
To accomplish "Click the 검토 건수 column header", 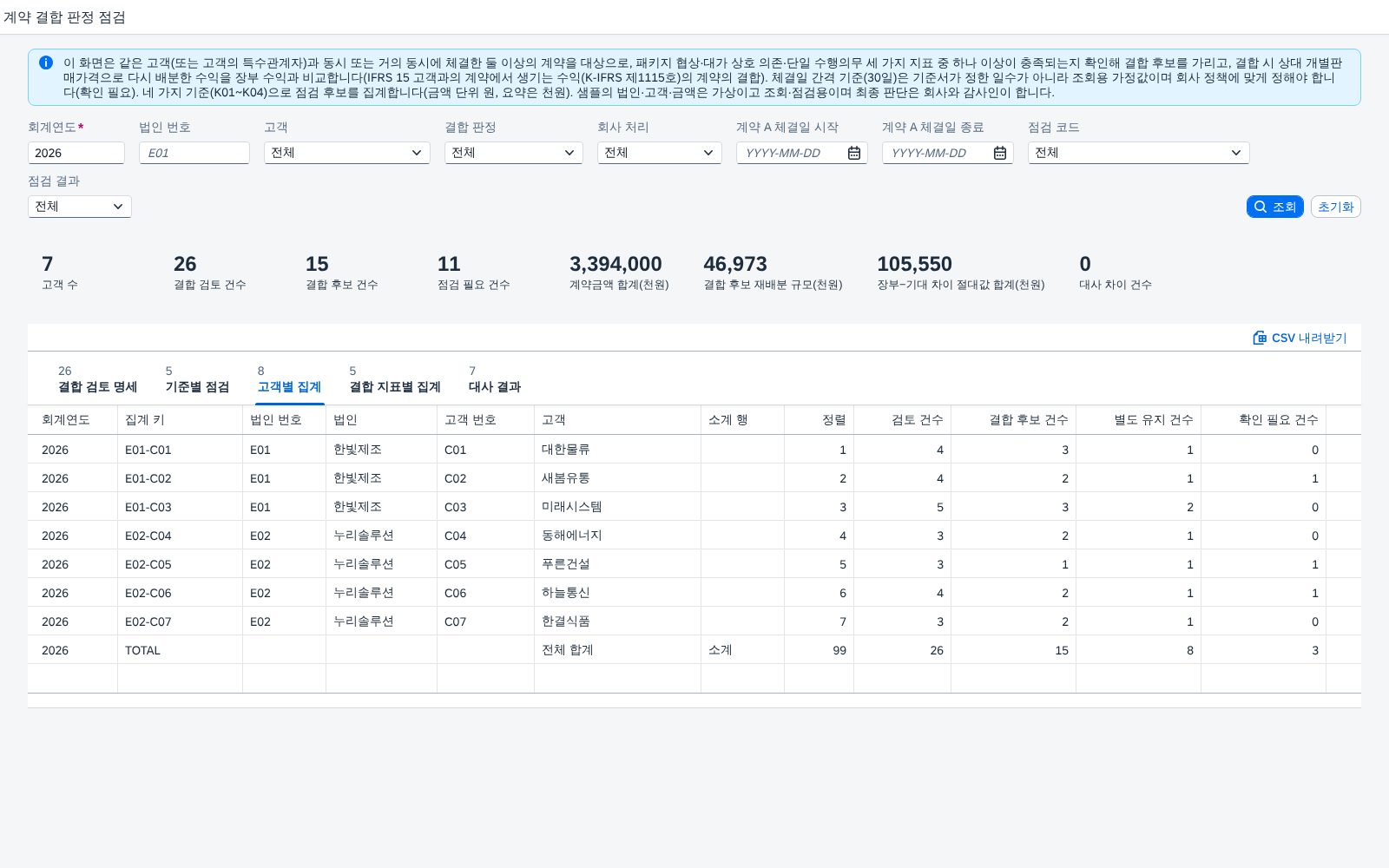I will [903, 420].
